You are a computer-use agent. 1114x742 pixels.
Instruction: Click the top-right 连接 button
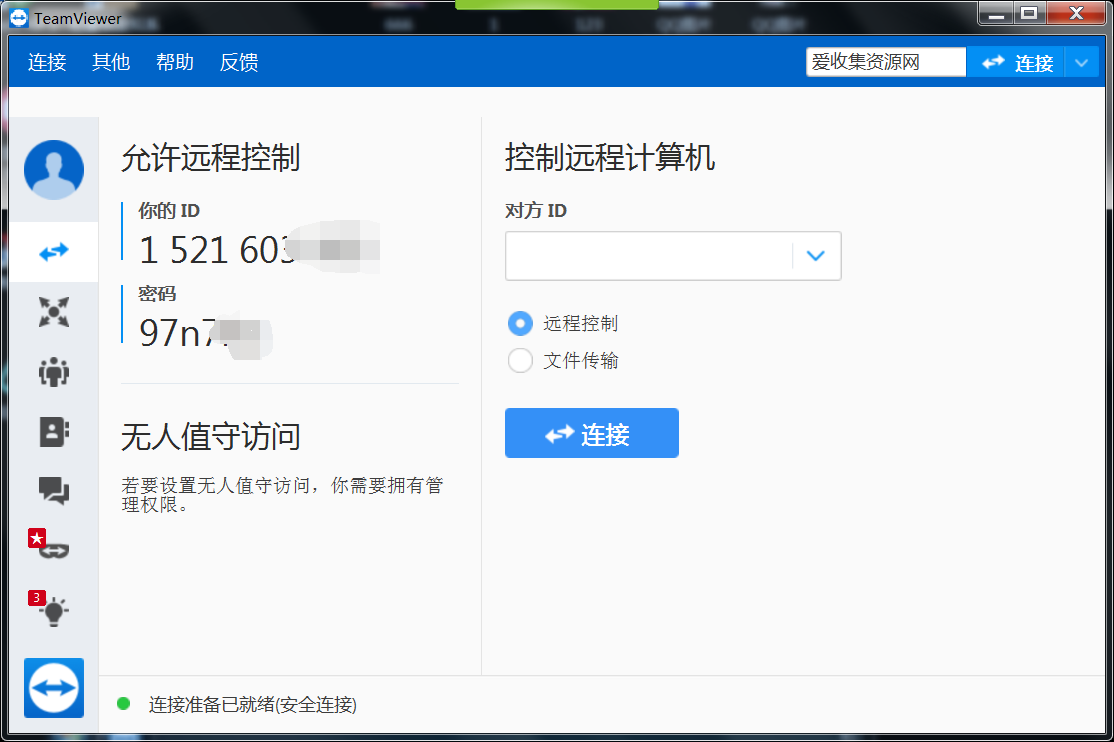(x=1016, y=63)
